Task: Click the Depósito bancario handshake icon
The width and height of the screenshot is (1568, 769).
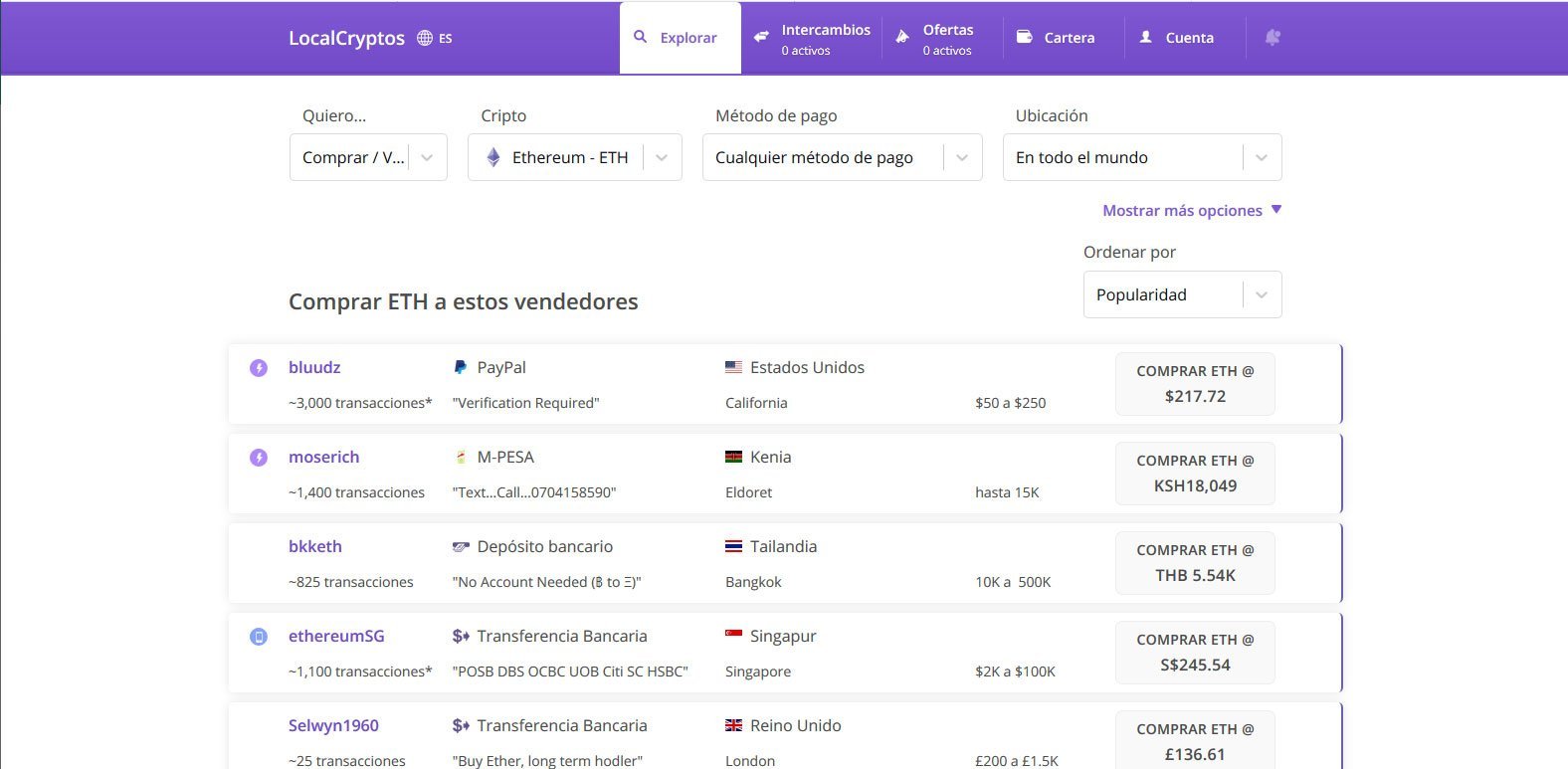Action: pos(461,546)
